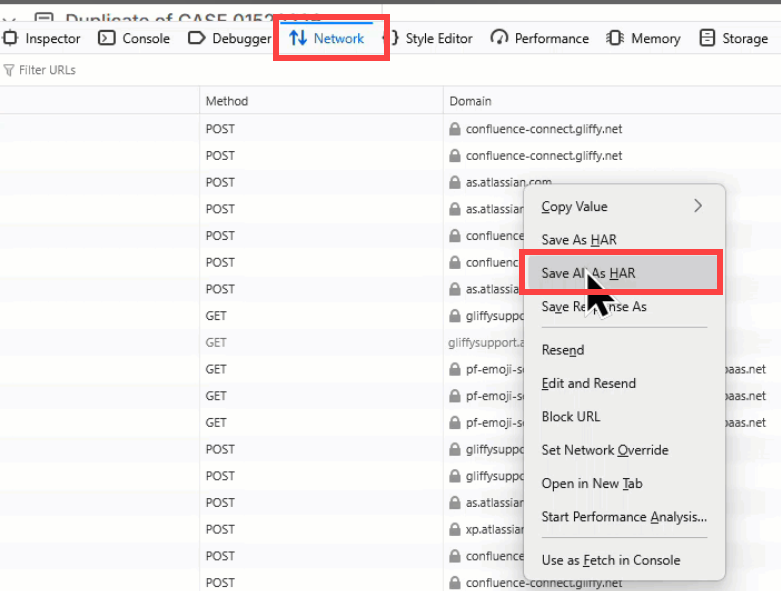Expand the Copy Value submenu
This screenshot has height=591, width=781.
click(x=622, y=206)
